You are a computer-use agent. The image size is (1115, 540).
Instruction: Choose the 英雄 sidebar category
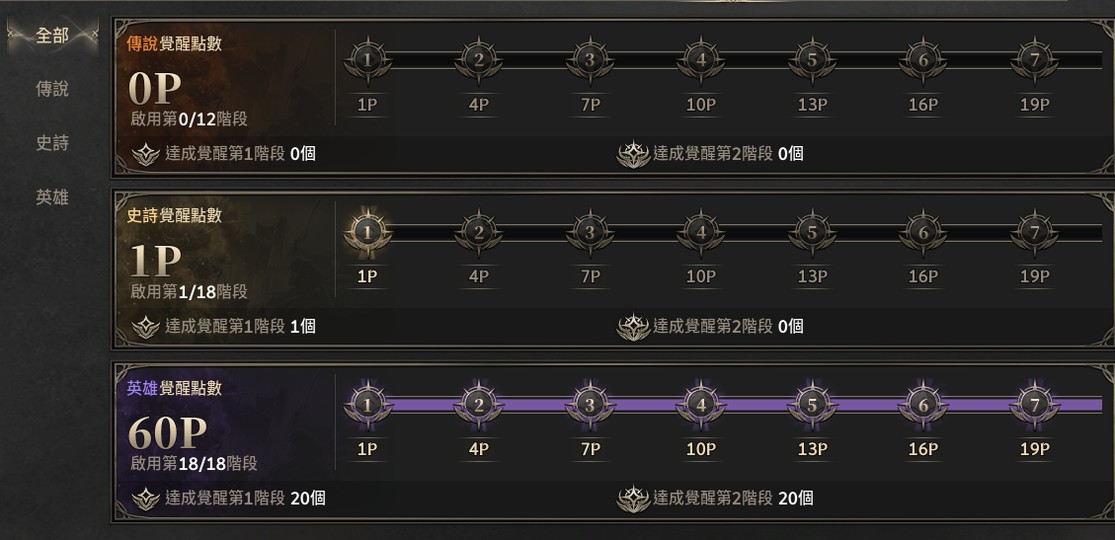(53, 197)
